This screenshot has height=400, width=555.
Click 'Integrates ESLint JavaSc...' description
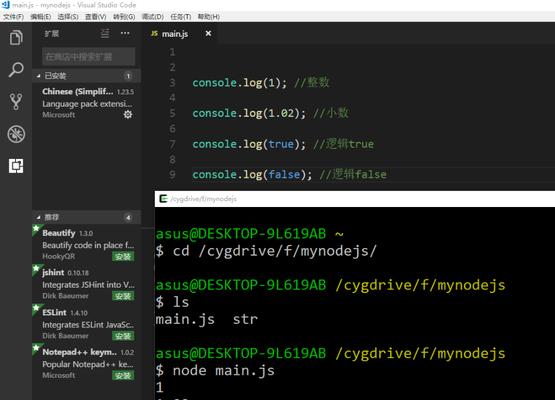tap(88, 325)
